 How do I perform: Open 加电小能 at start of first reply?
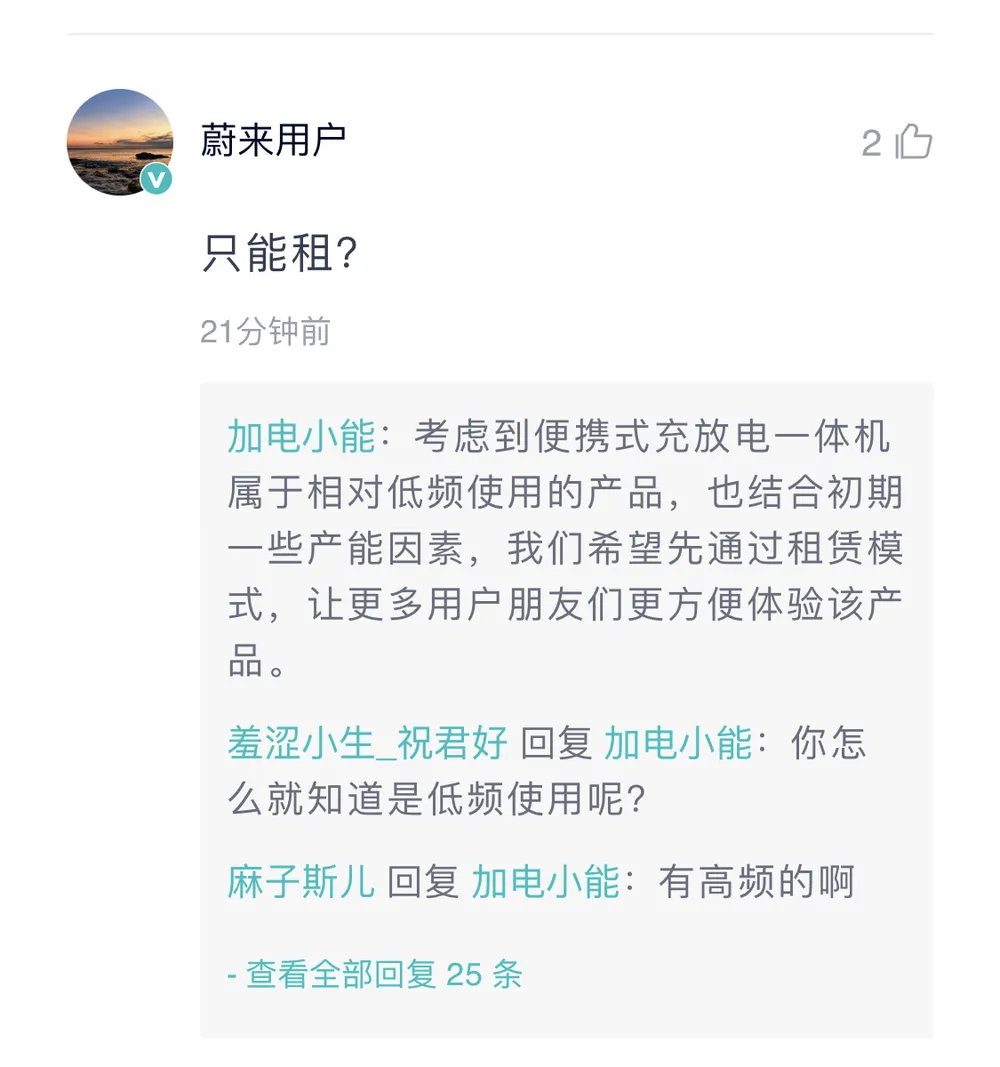point(300,437)
